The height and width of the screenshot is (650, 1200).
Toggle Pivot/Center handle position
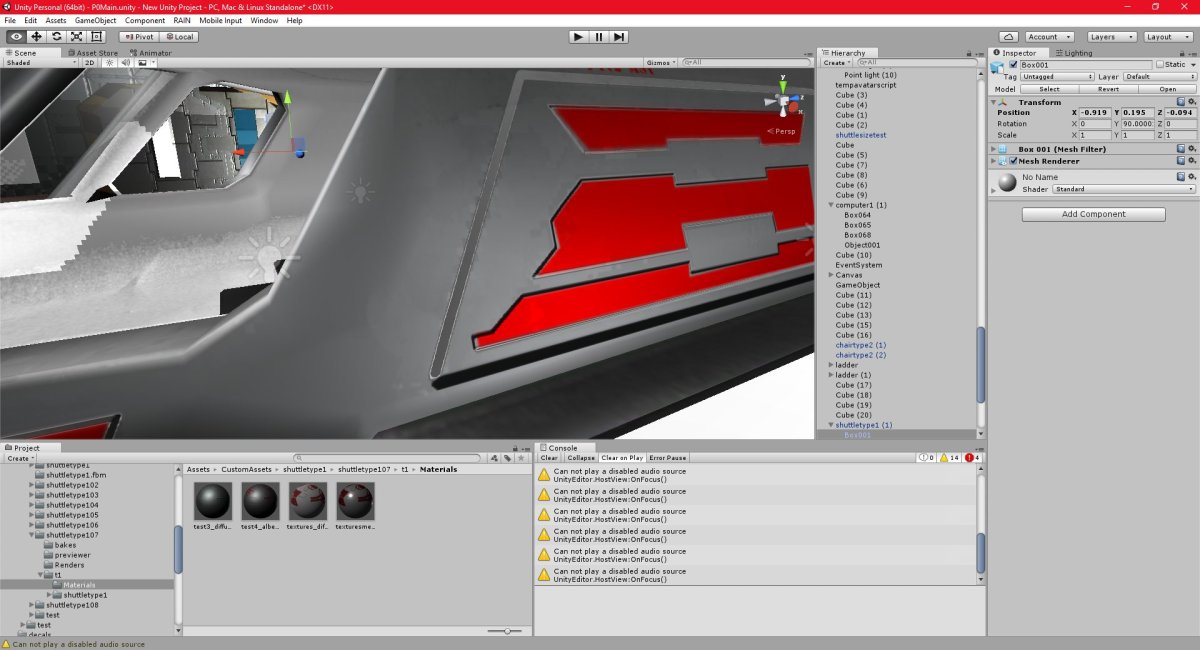click(141, 36)
